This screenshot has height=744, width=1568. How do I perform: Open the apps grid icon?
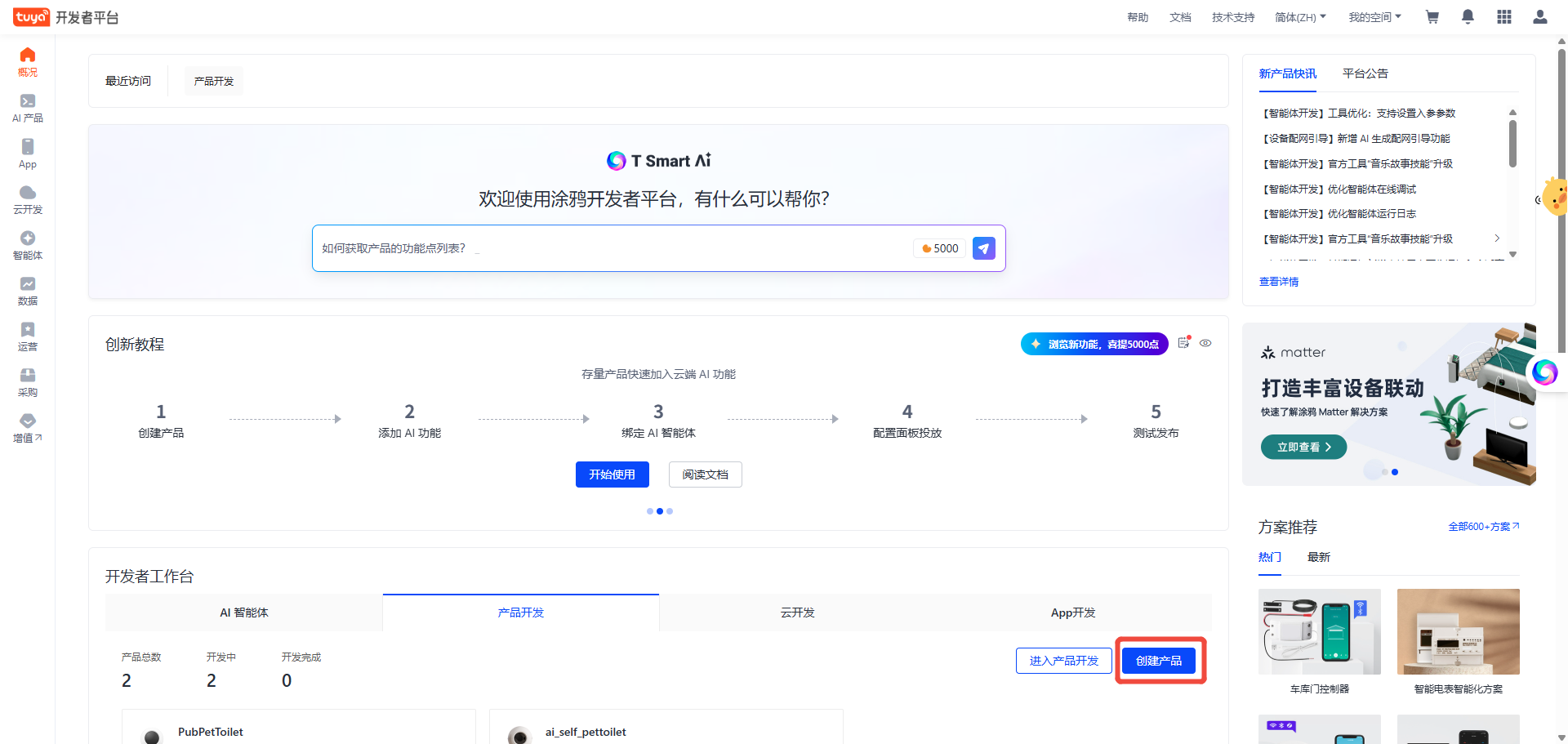tap(1503, 17)
